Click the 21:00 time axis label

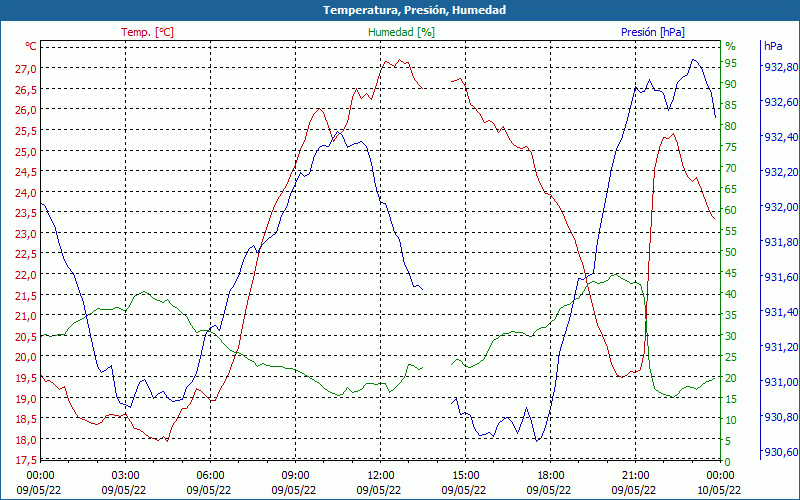pyautogui.click(x=635, y=476)
